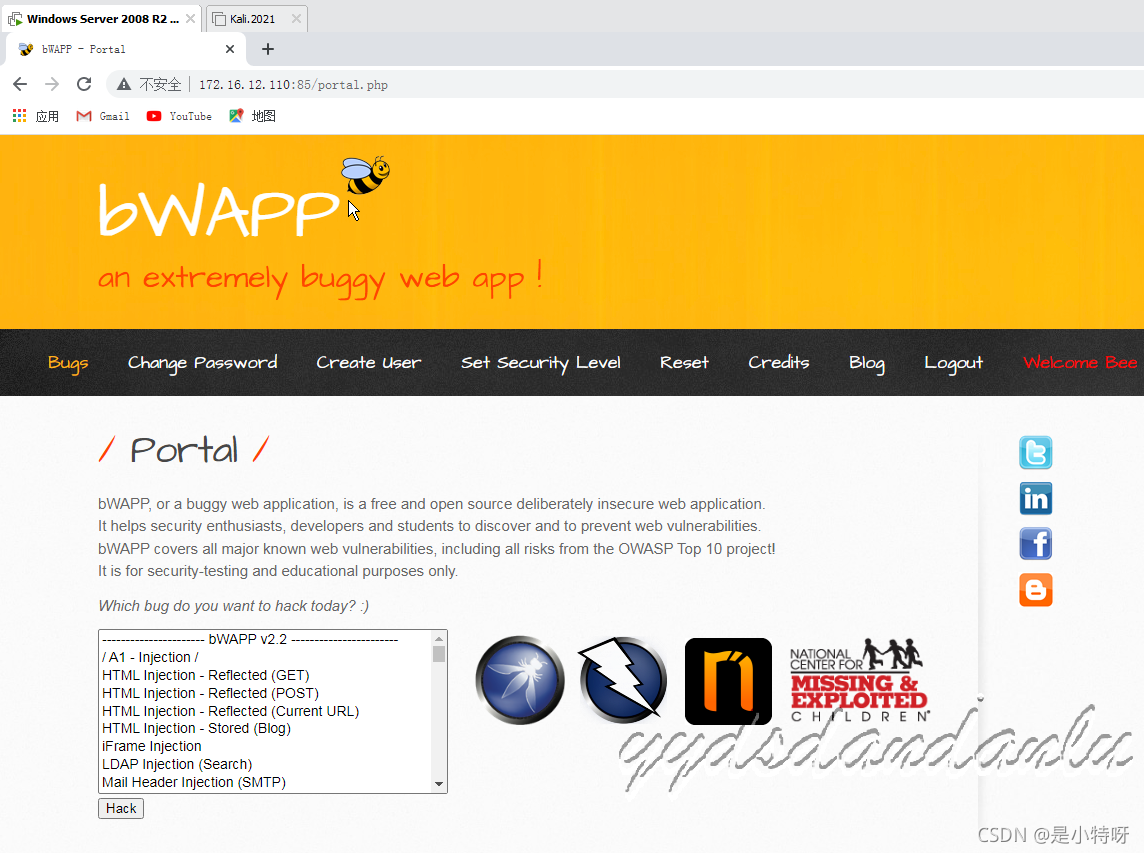Viewport: 1144px width, 853px height.
Task: Open the maps bookmark 地图
Action: [252, 116]
